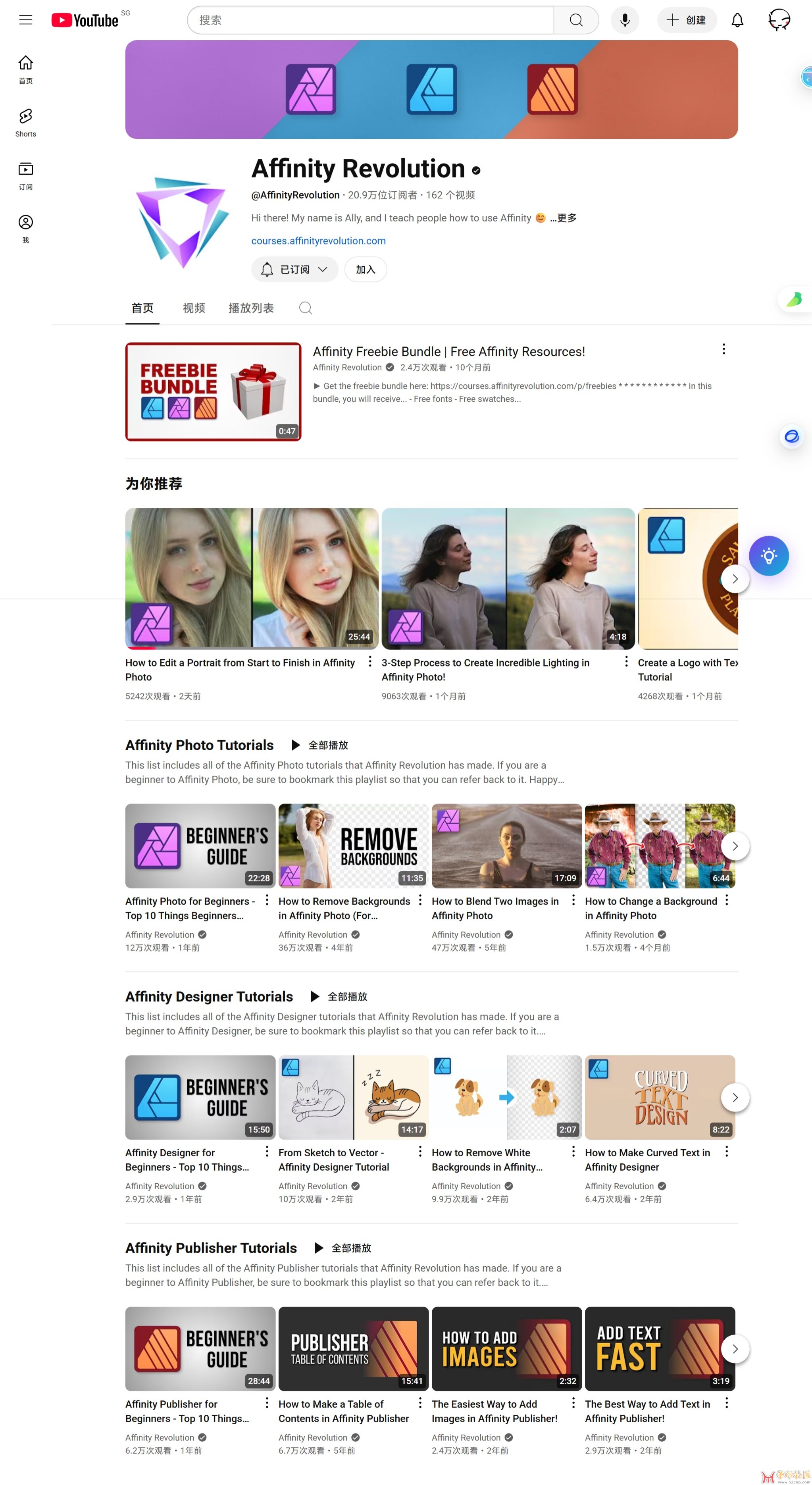Open the 已订阅 subscription dropdown

pyautogui.click(x=294, y=269)
